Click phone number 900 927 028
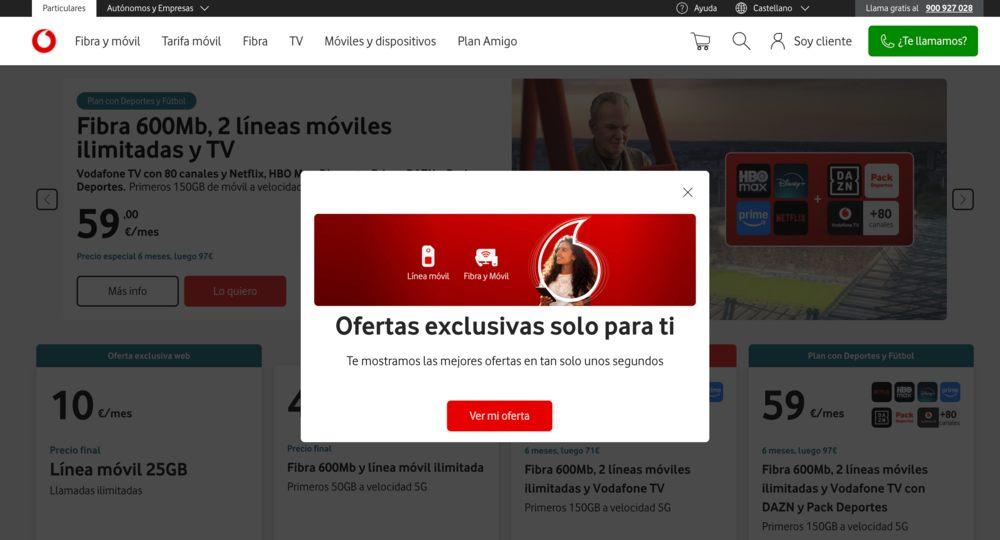 point(949,8)
